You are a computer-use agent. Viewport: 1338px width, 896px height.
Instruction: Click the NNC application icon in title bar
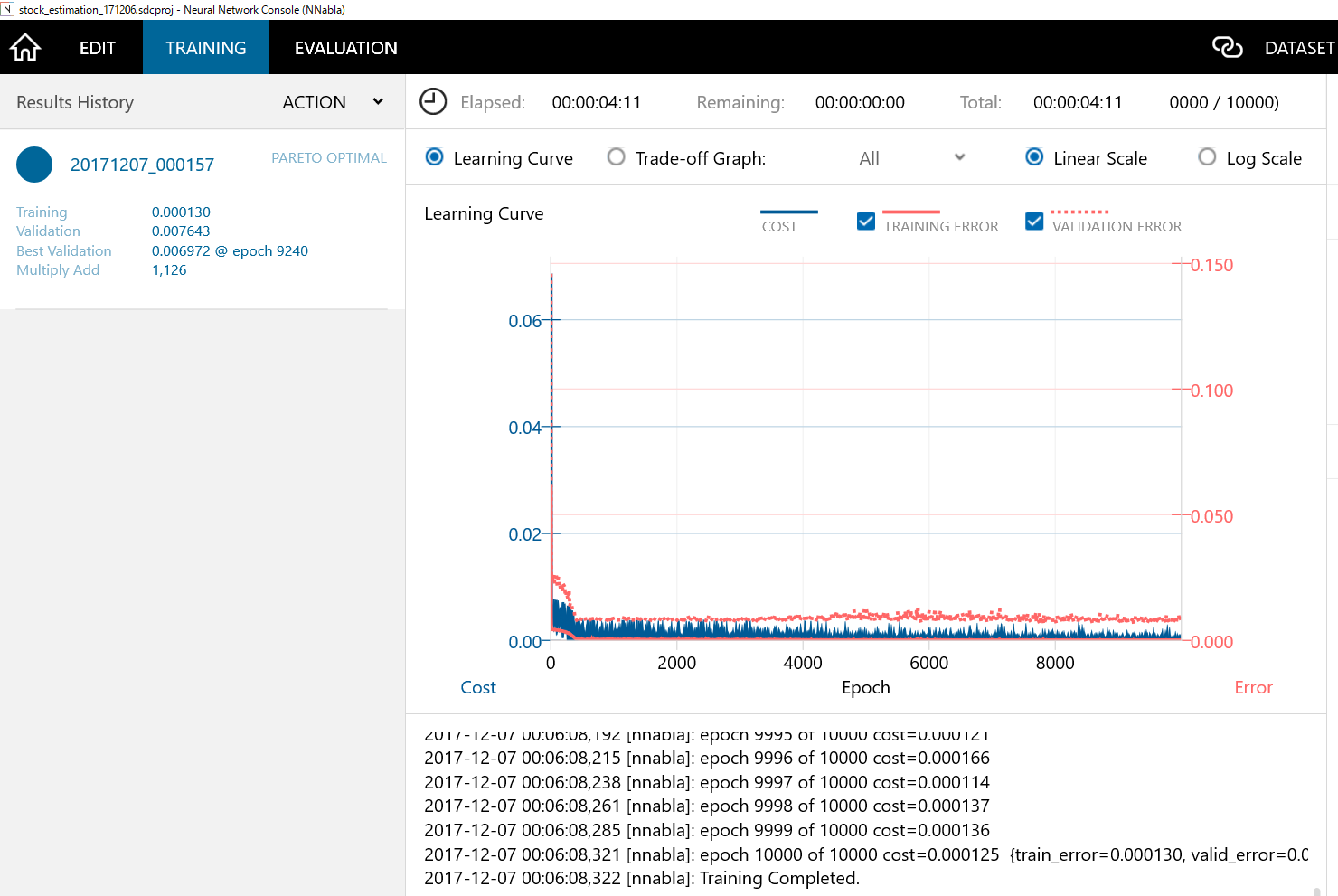point(9,9)
